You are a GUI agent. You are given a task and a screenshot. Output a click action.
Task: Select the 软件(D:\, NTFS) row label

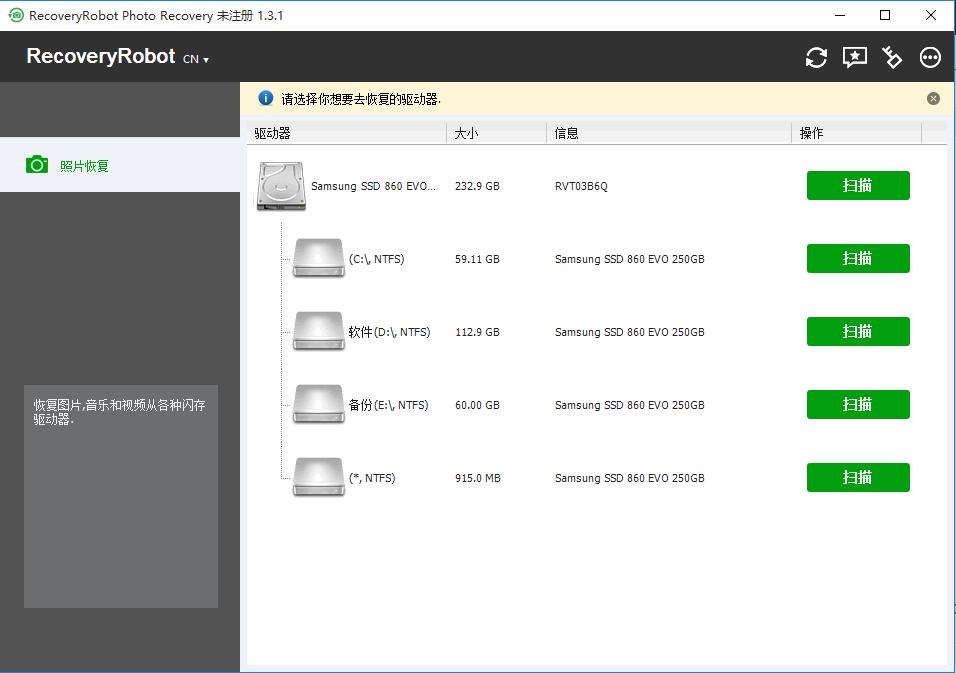click(x=389, y=332)
